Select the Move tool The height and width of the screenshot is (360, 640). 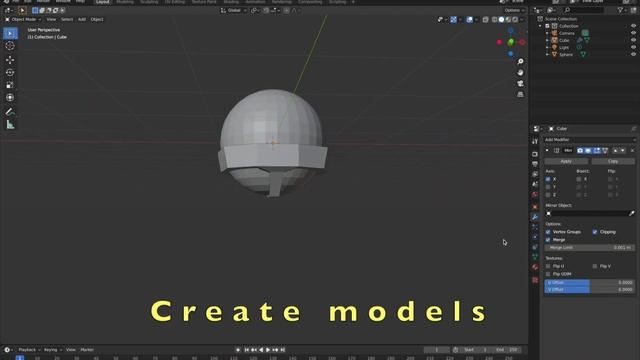[x=10, y=60]
